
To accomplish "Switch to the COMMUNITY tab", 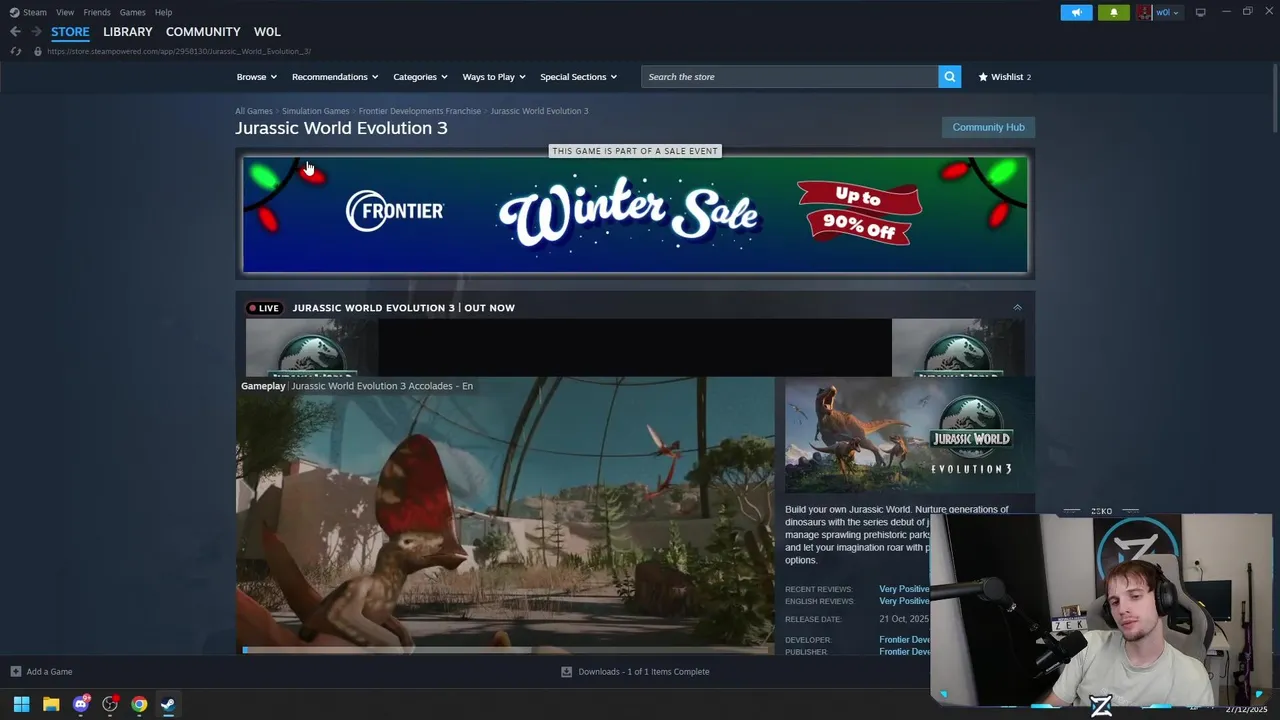I will 203,32.
